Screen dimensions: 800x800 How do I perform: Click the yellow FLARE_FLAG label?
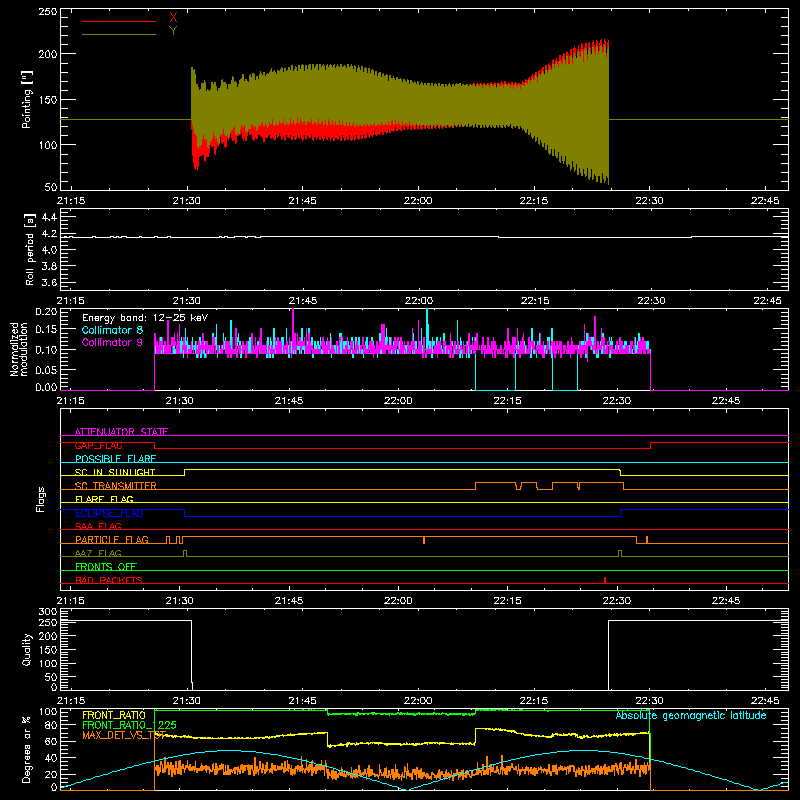tap(104, 499)
